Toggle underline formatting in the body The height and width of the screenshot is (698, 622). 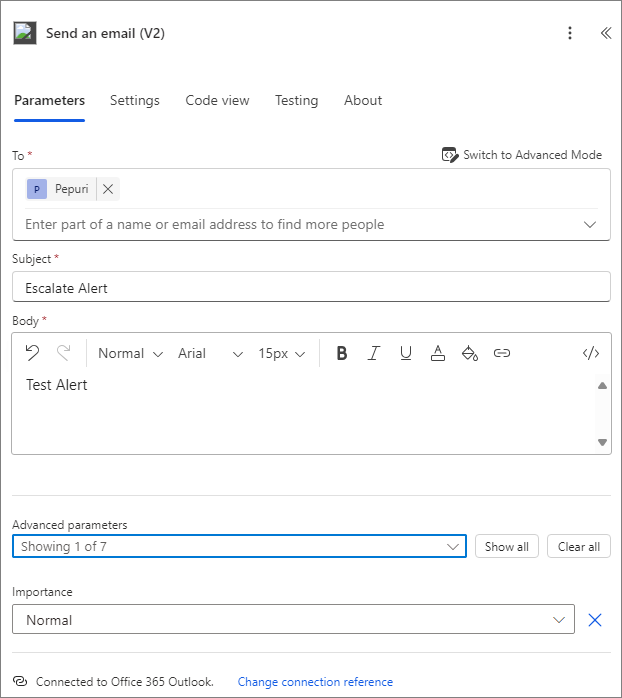(x=406, y=353)
